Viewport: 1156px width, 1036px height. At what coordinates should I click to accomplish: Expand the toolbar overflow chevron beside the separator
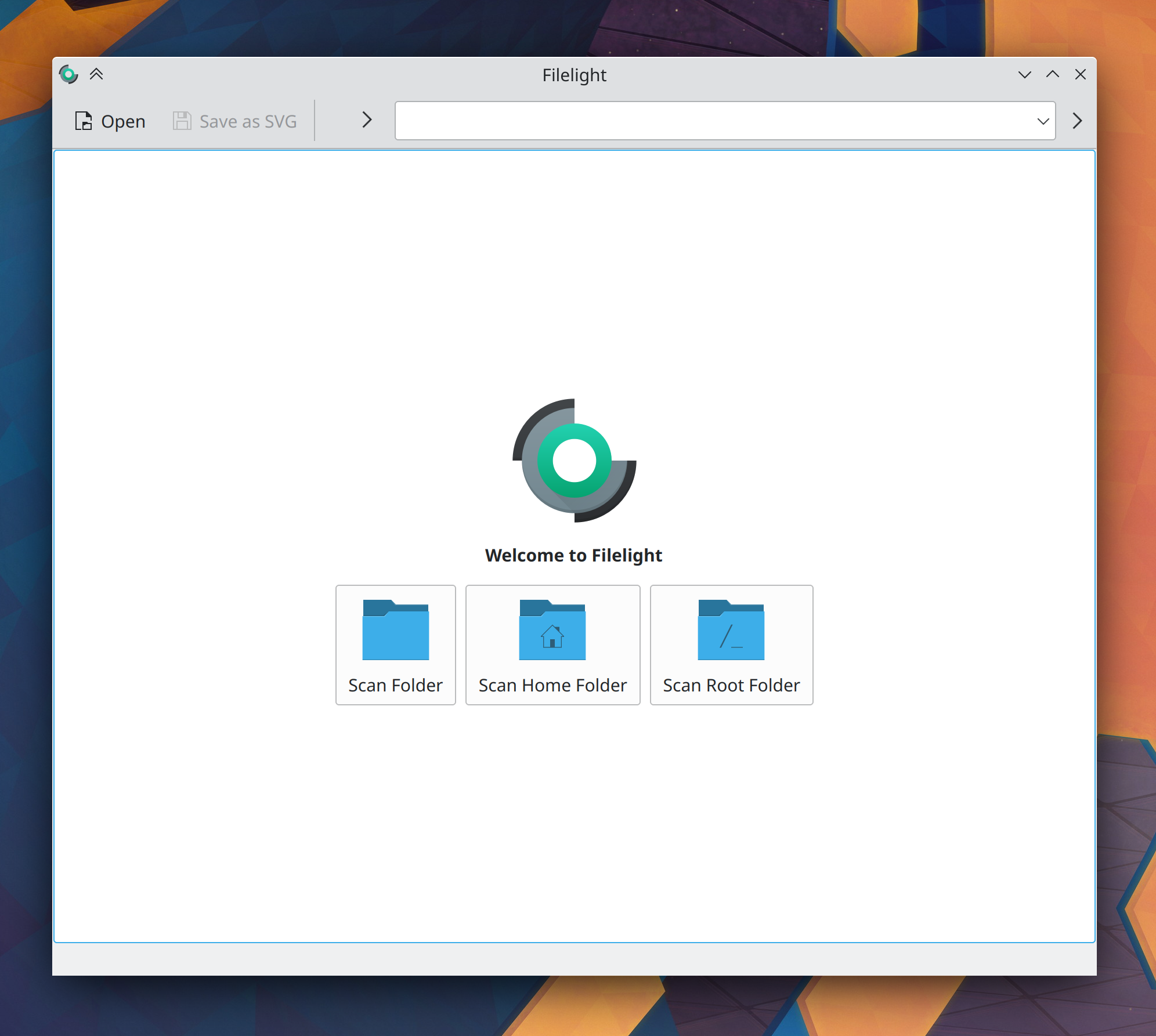coord(367,120)
